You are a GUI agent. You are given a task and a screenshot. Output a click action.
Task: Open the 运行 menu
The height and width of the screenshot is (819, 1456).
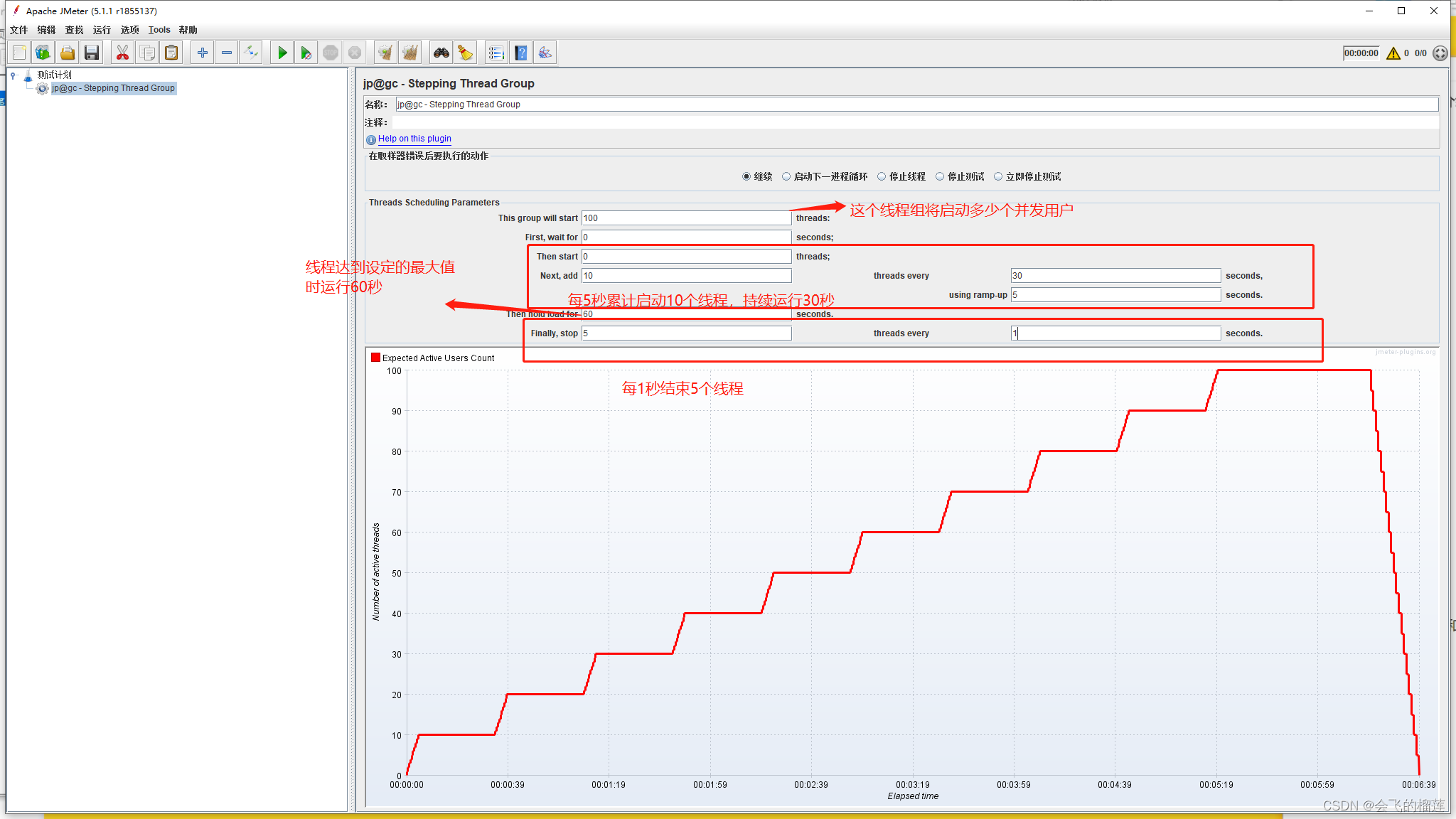tap(102, 30)
